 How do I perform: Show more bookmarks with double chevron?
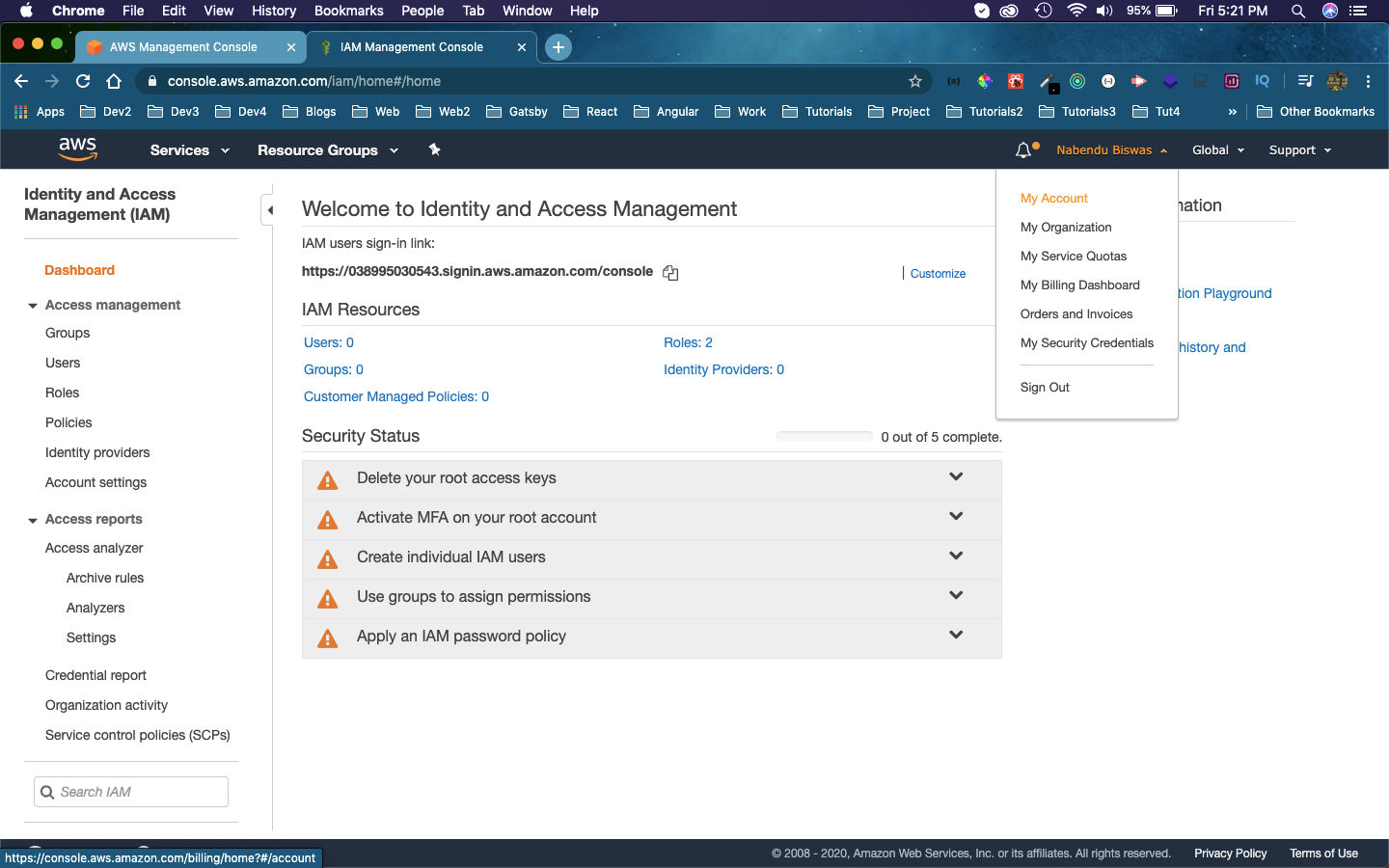[1232, 112]
